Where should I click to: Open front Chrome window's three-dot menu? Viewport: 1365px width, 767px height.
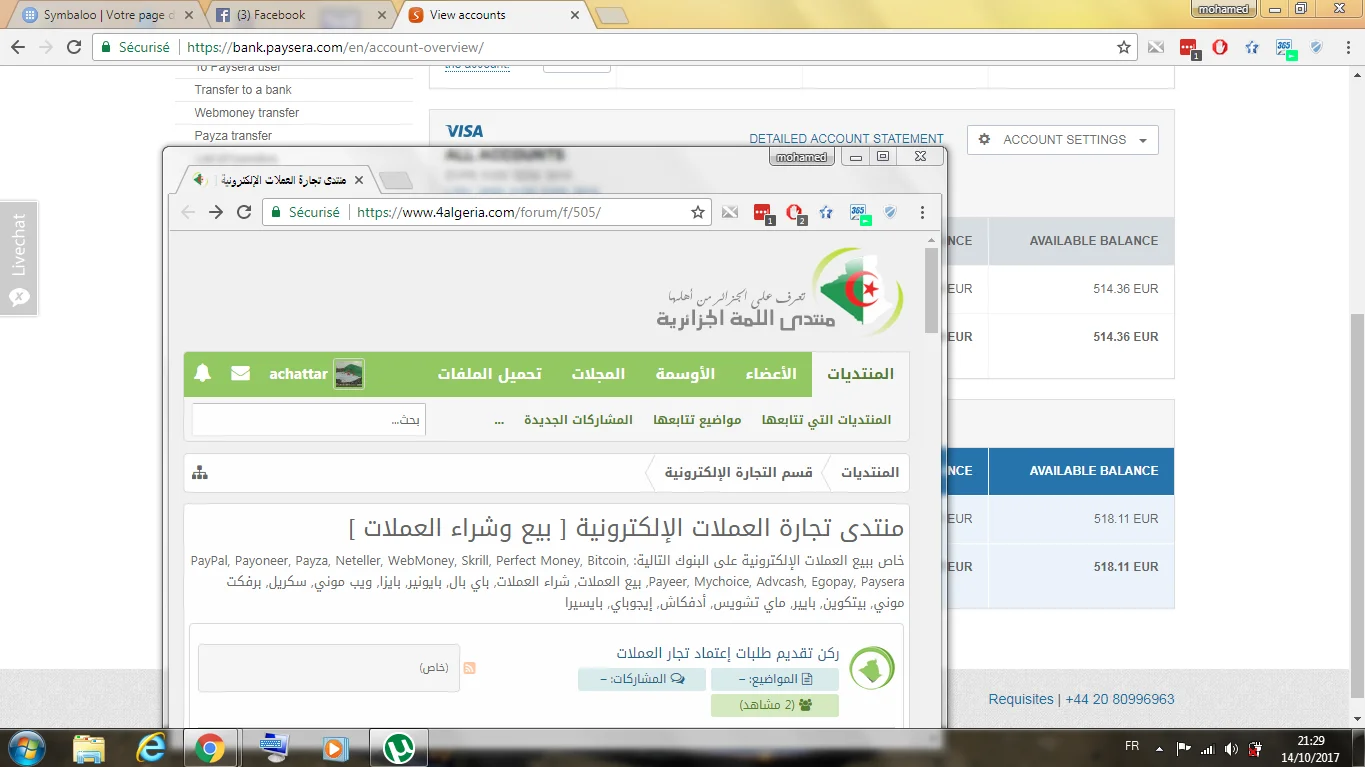click(x=922, y=212)
